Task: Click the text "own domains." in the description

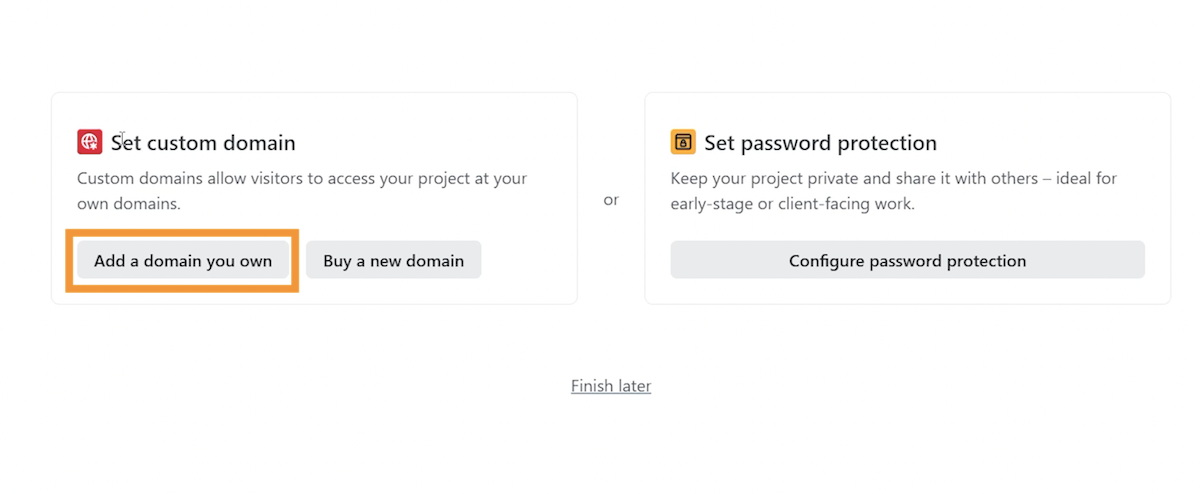Action: tap(129, 203)
